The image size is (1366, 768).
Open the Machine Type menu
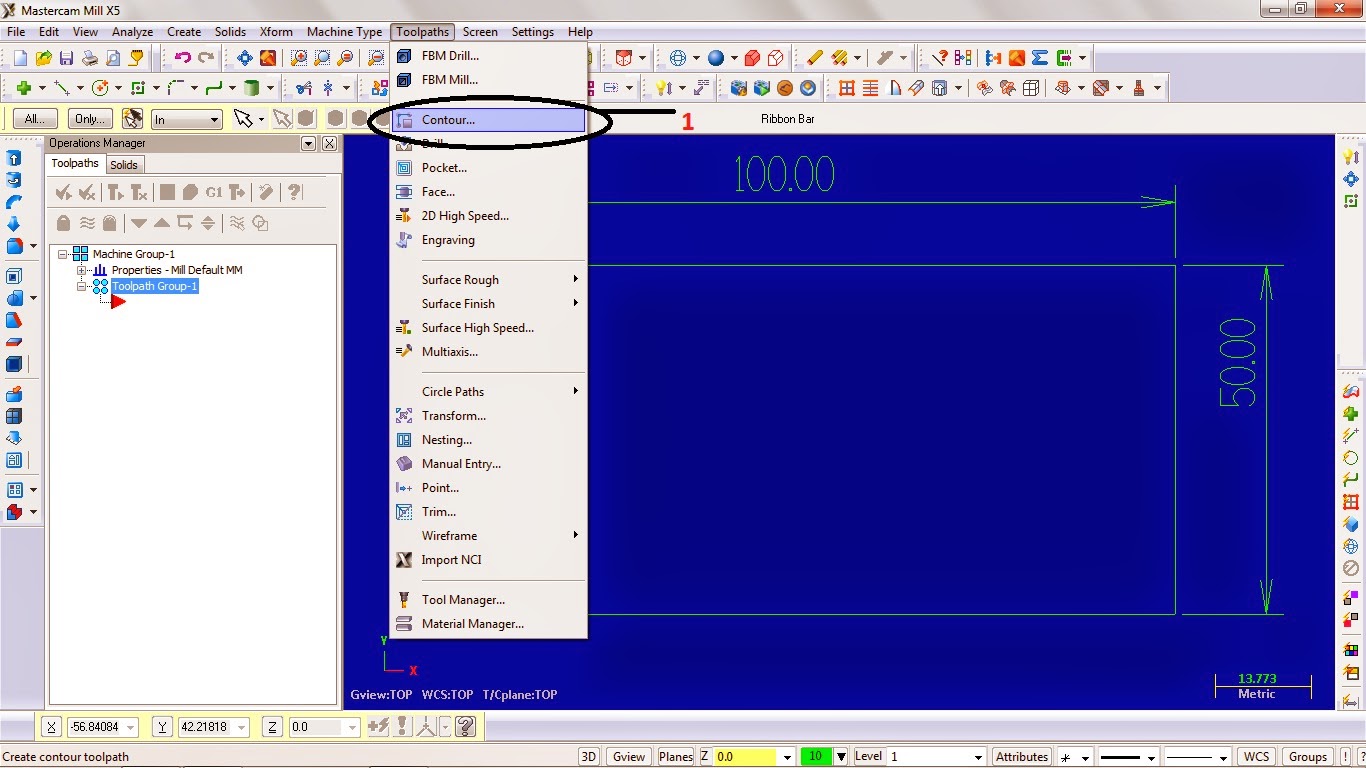[x=344, y=32]
